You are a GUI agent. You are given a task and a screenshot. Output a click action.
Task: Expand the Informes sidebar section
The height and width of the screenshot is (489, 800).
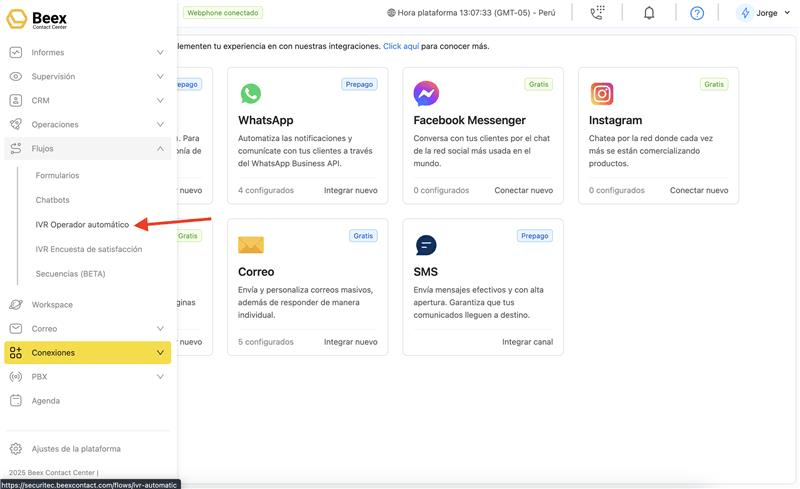coord(86,52)
